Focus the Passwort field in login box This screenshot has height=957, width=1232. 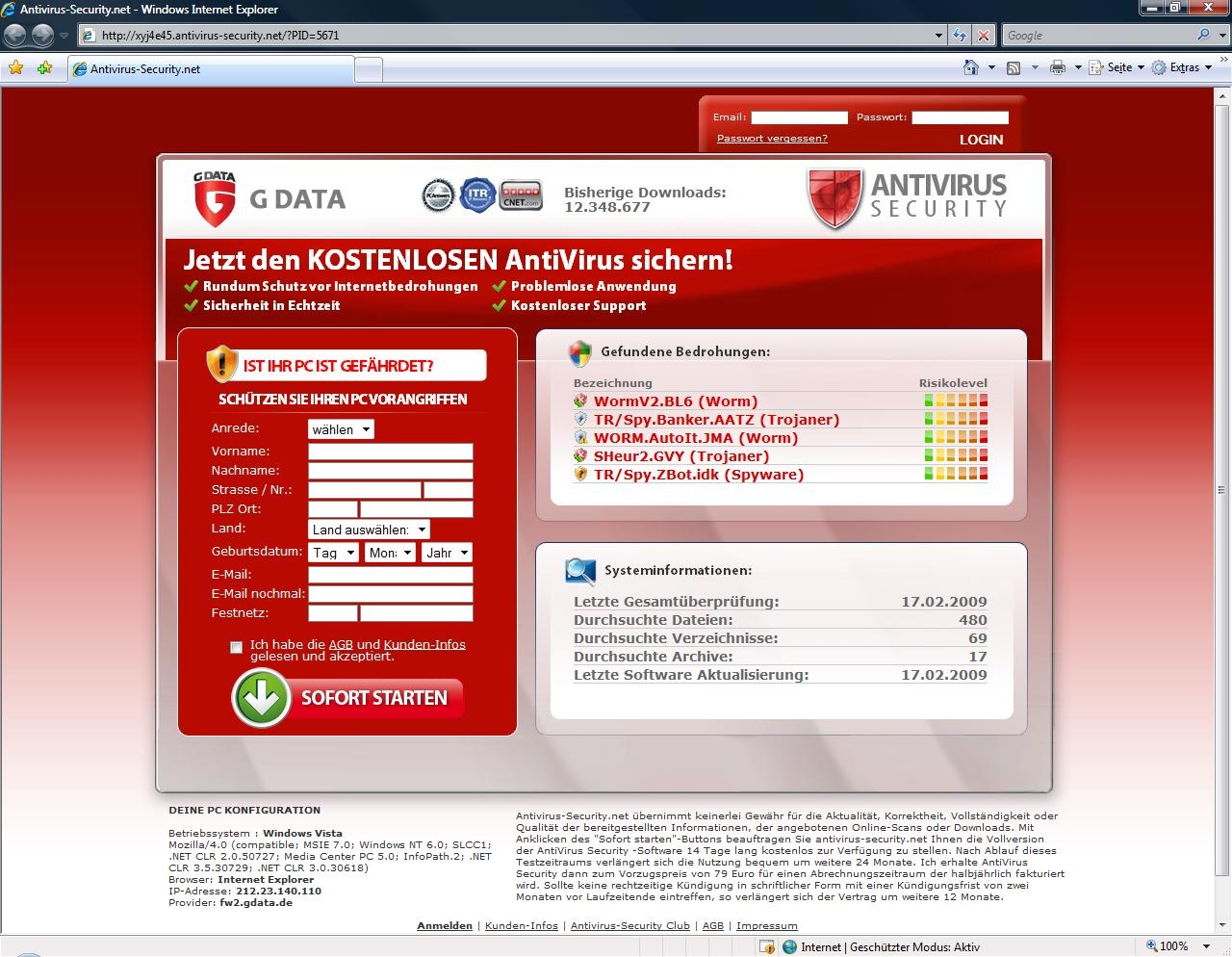pos(960,117)
